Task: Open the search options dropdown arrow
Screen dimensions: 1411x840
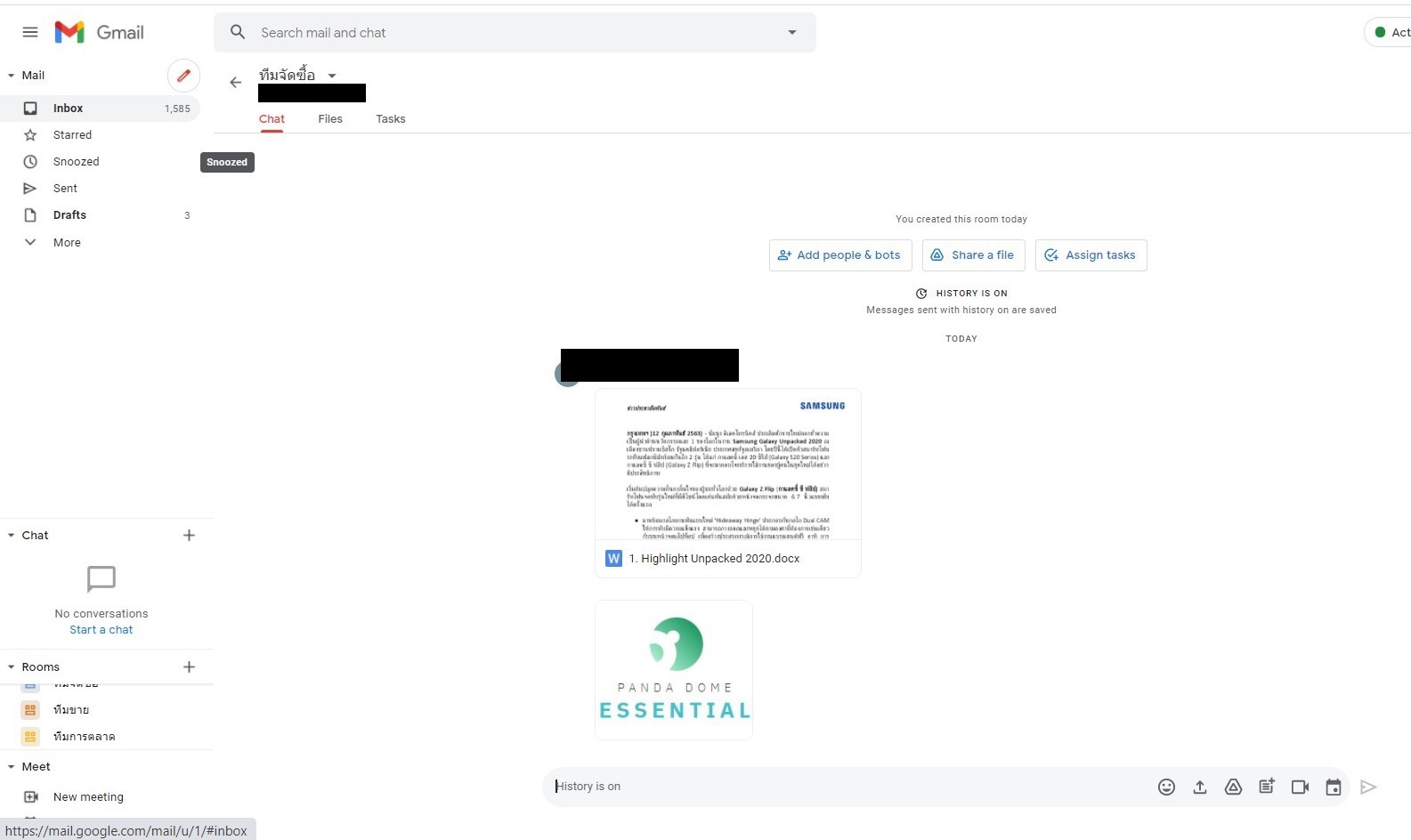Action: (x=792, y=33)
